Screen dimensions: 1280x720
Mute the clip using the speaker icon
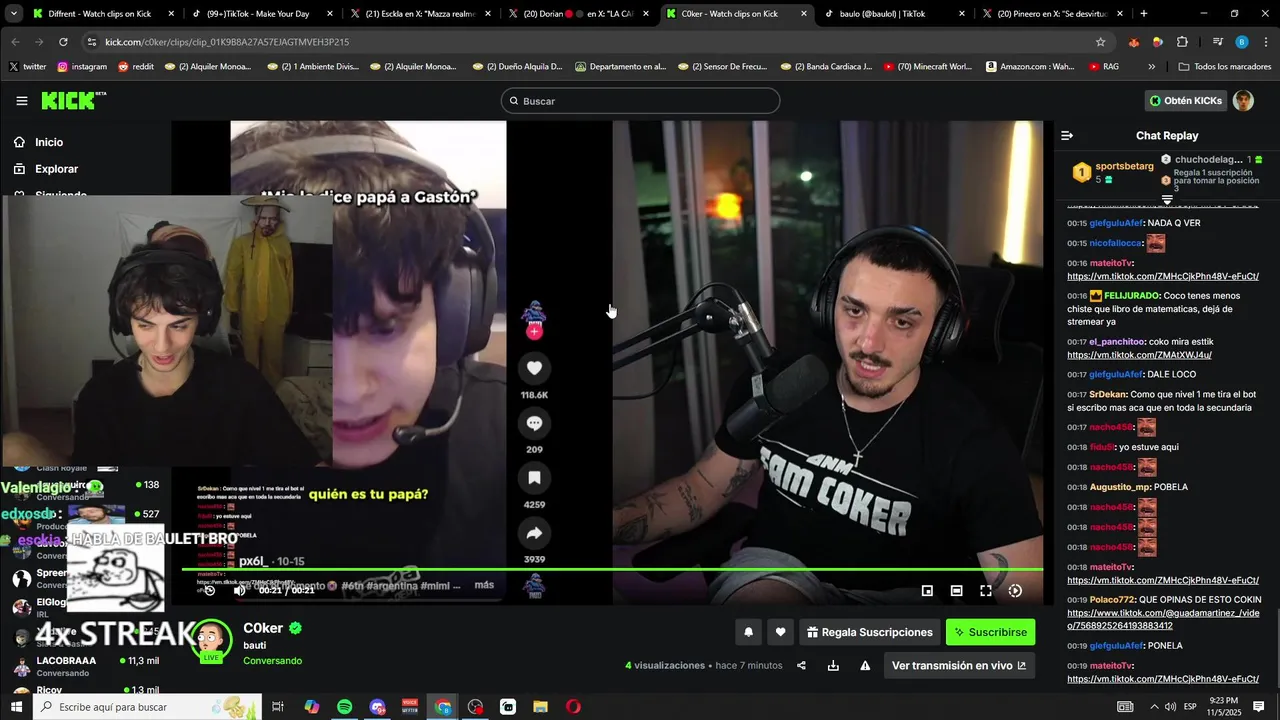pos(239,590)
